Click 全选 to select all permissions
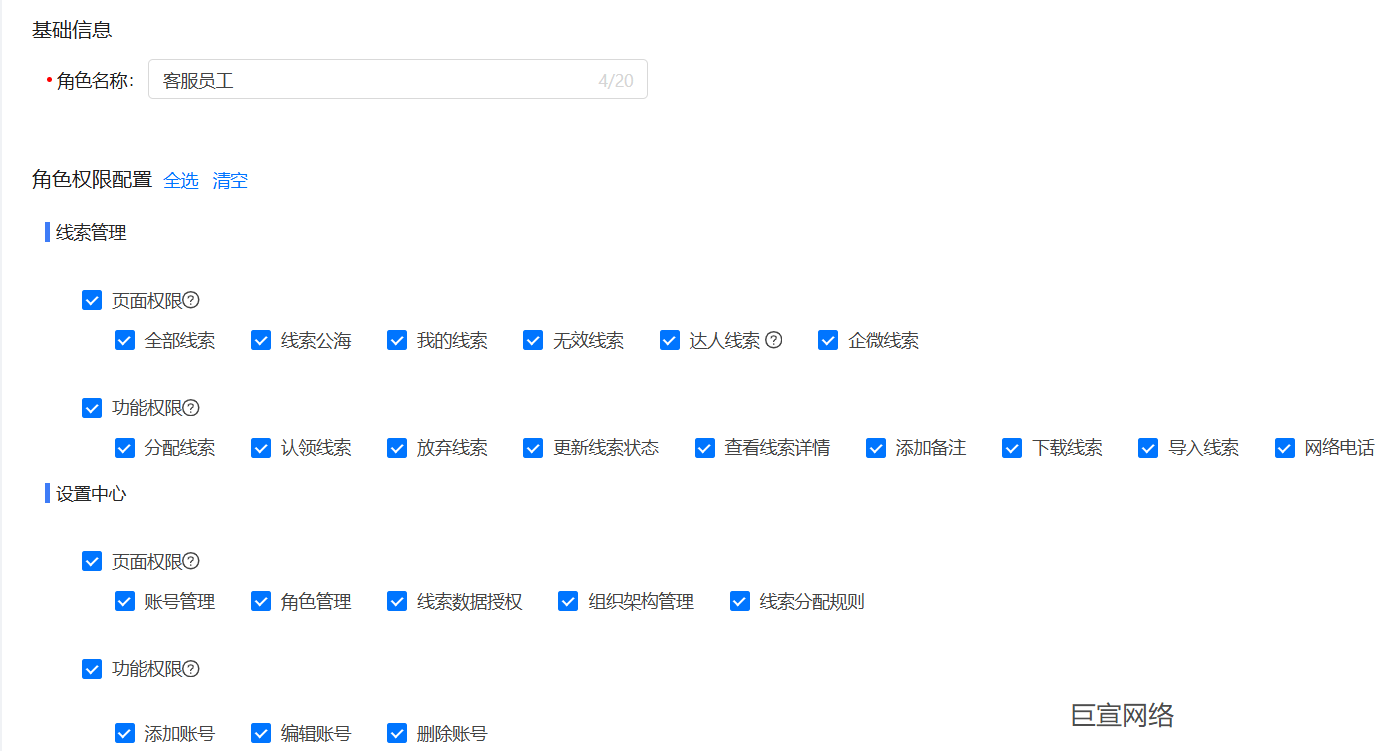 [181, 181]
